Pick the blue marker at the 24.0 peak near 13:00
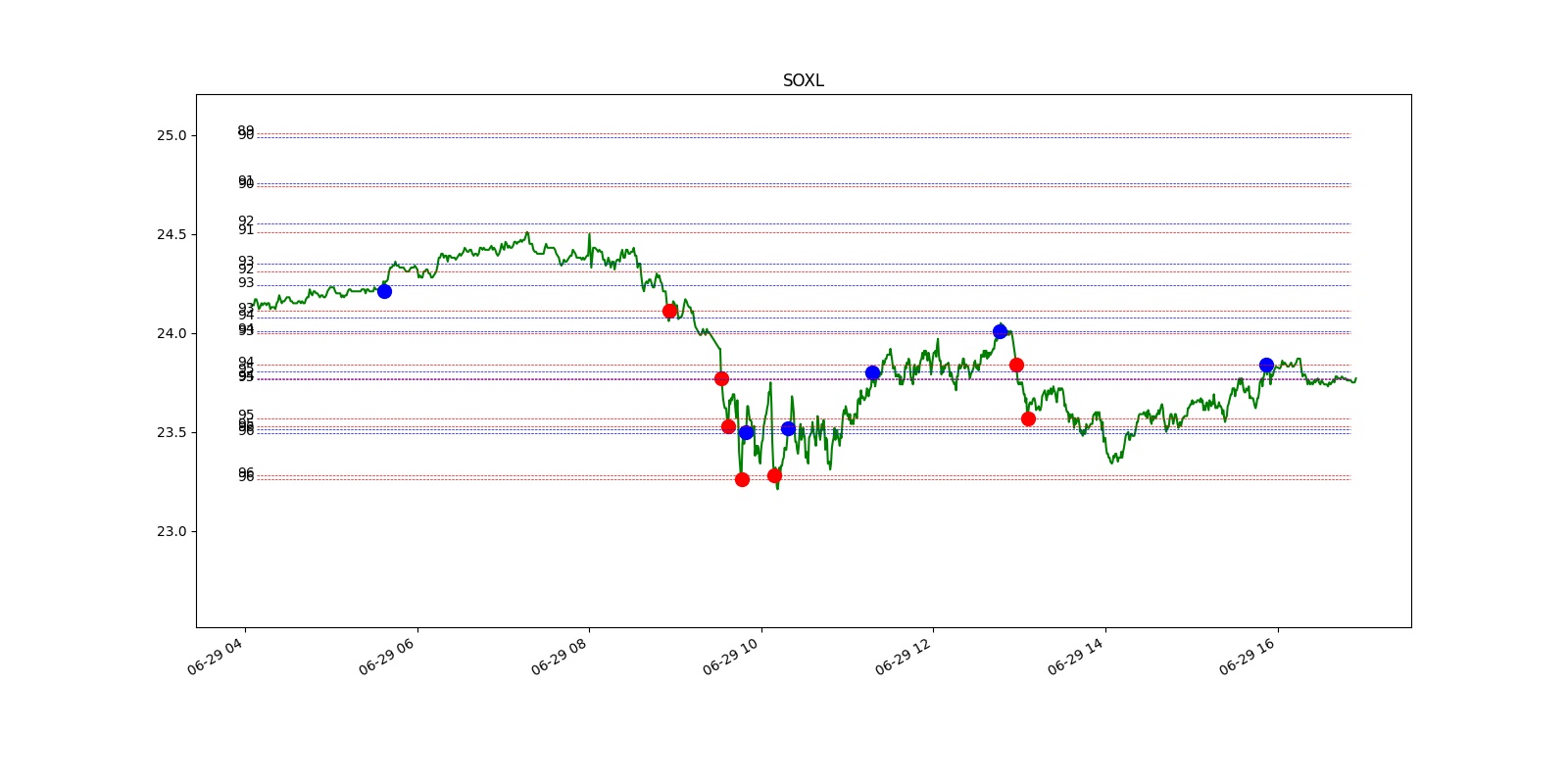Screen dimensions: 1568x784 click(1000, 331)
